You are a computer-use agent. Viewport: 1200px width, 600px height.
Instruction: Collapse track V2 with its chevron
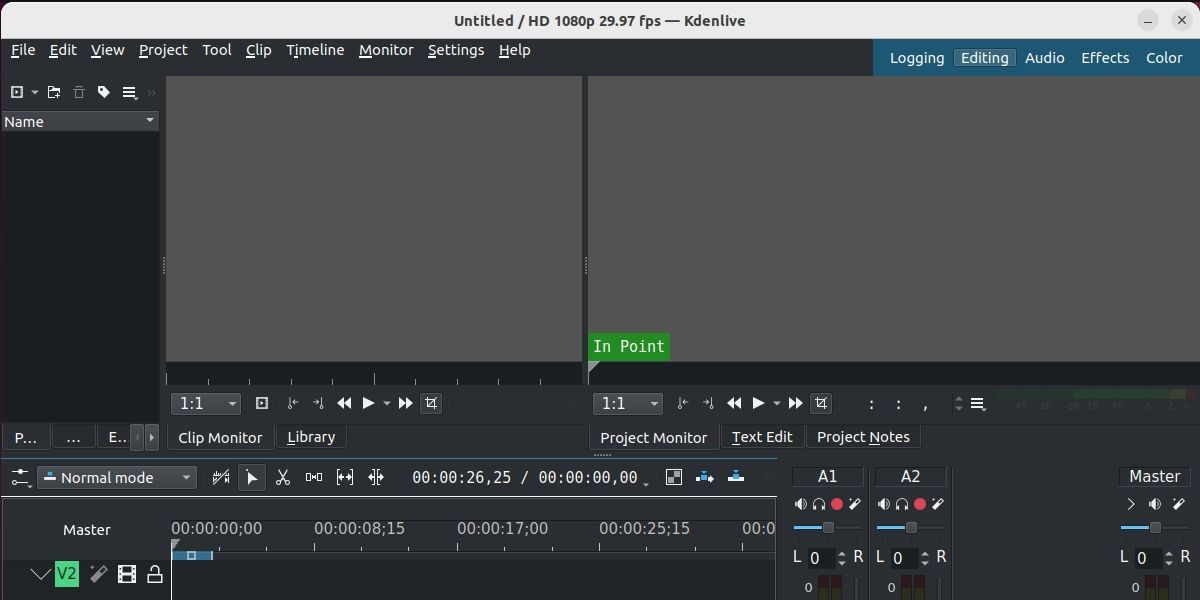pyautogui.click(x=39, y=574)
